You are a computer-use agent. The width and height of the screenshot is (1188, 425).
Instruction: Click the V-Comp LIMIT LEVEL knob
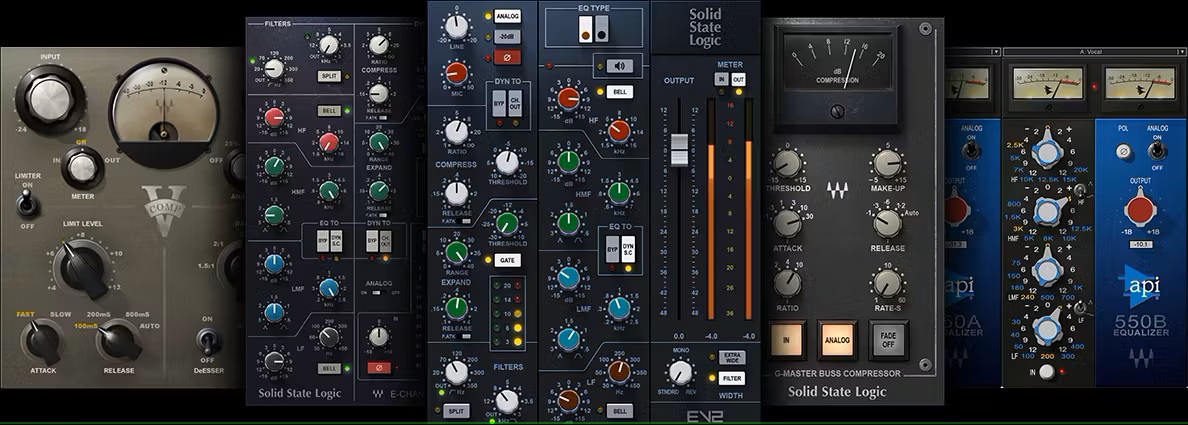[85, 266]
